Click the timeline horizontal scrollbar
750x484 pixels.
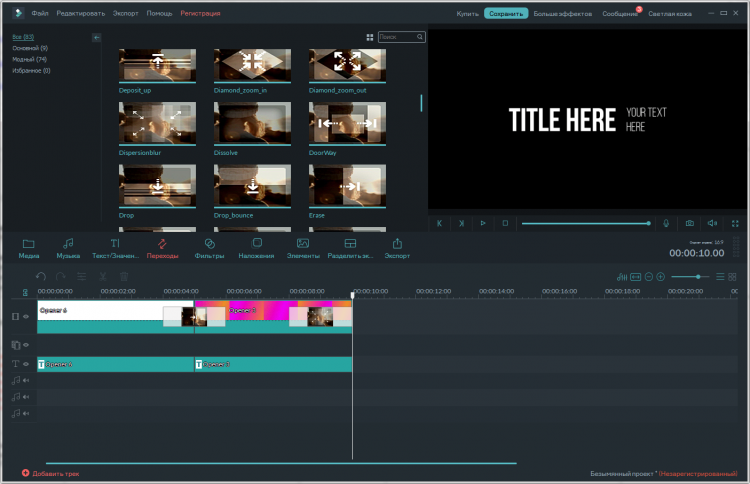pyautogui.click(x=281, y=463)
